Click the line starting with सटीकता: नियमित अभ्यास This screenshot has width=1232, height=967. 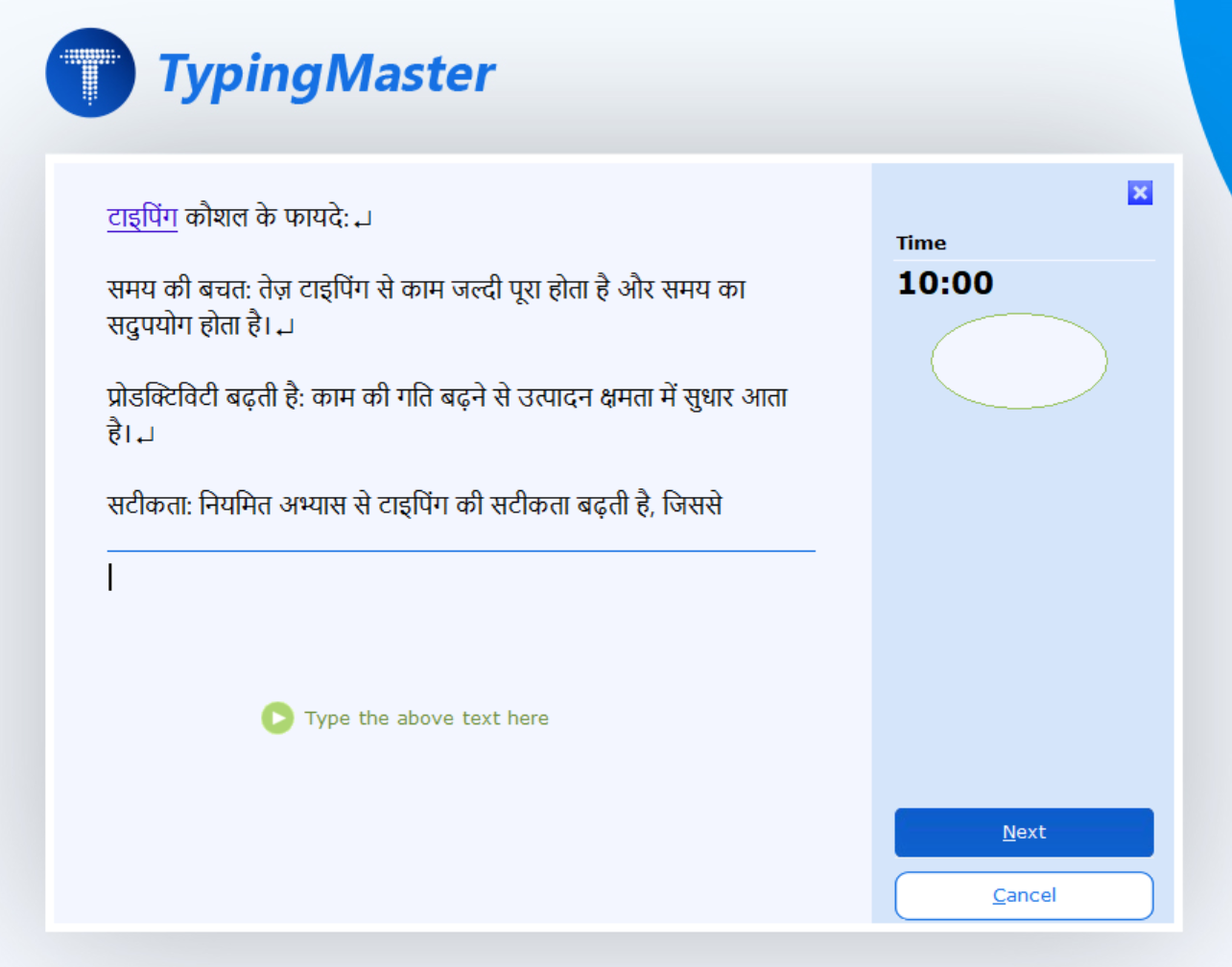click(415, 505)
